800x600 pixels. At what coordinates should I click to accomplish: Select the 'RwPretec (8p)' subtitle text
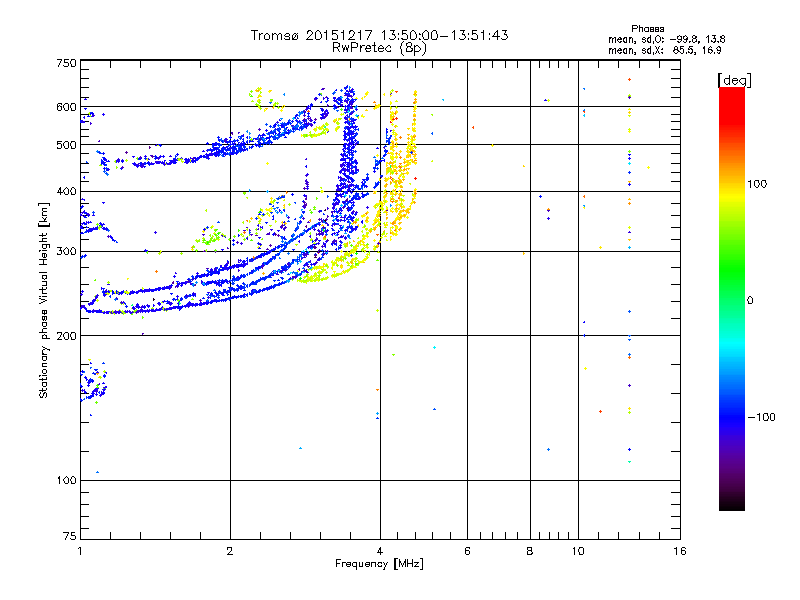379,48
